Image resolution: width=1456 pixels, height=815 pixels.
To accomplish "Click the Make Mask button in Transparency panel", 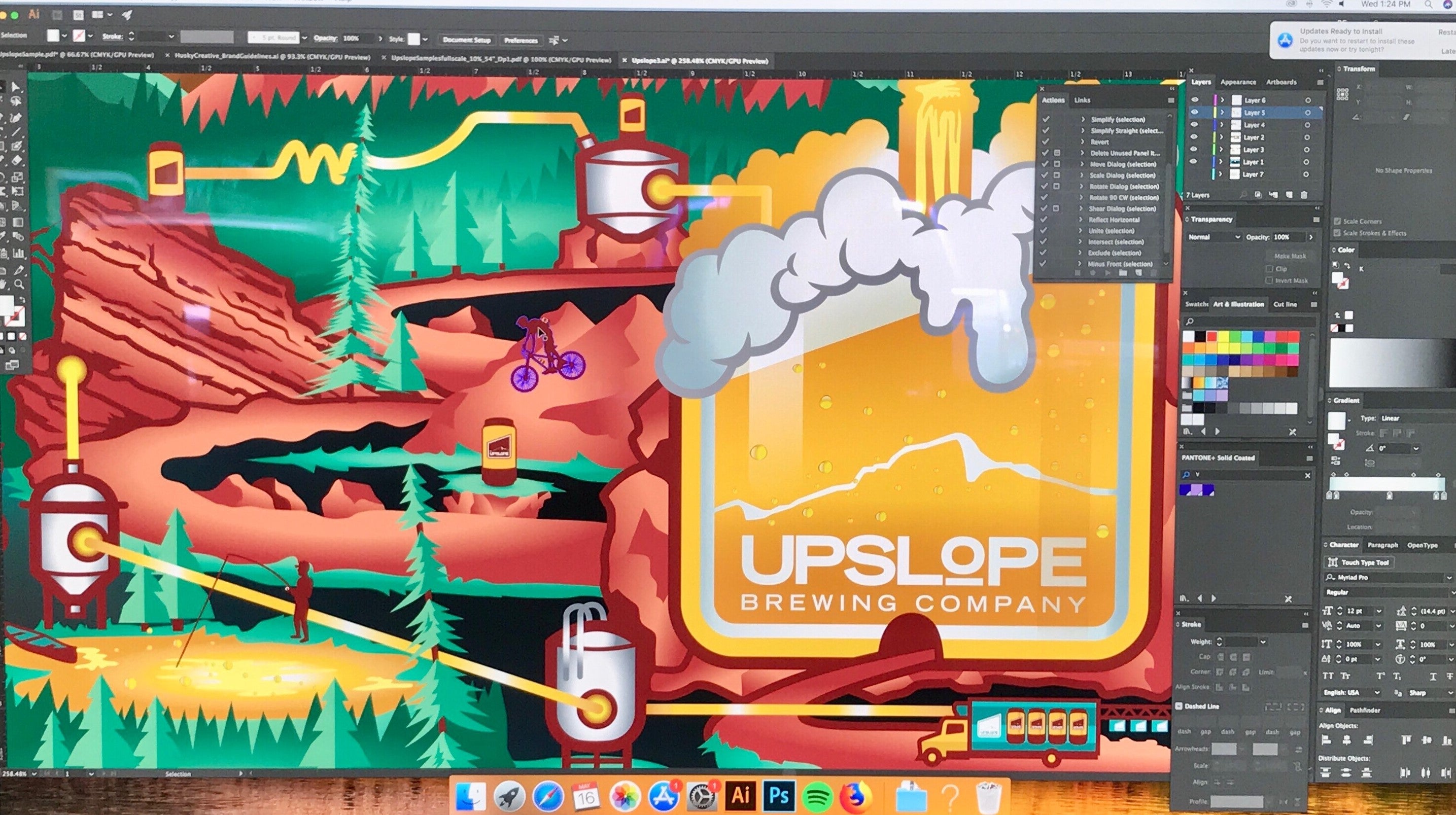I will pos(1292,256).
